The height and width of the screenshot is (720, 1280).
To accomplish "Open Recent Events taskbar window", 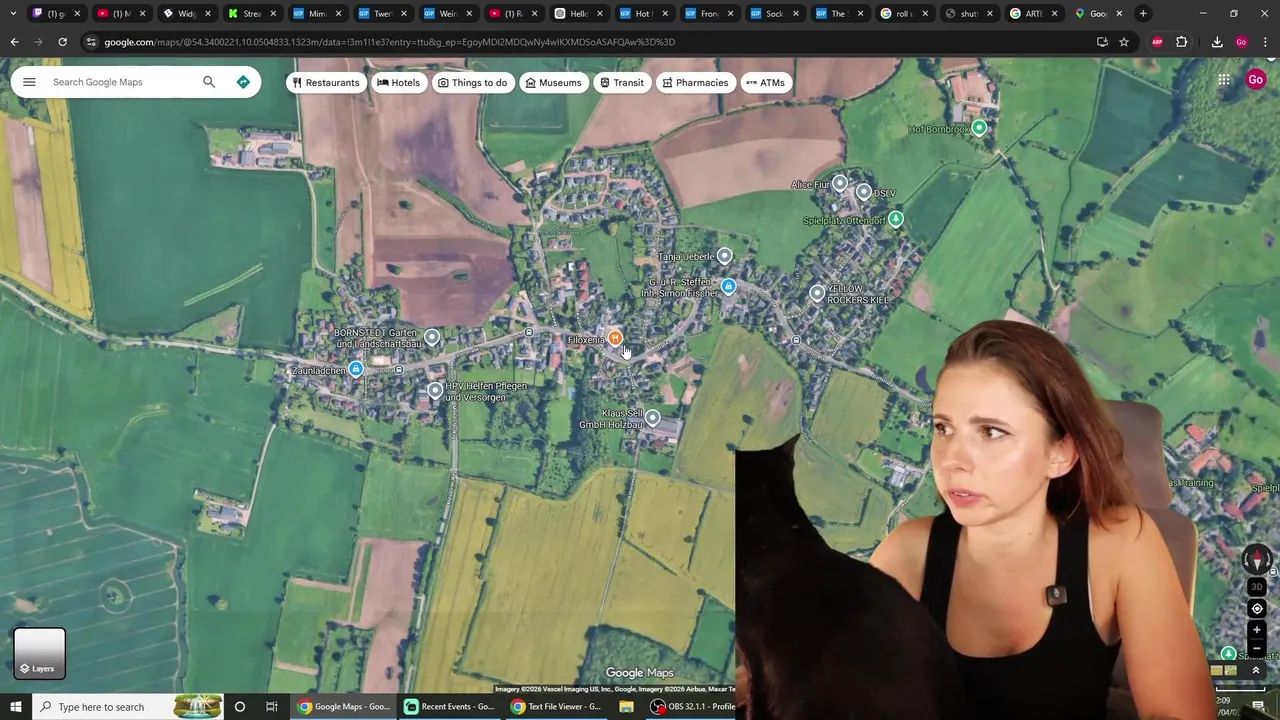I will (x=449, y=707).
